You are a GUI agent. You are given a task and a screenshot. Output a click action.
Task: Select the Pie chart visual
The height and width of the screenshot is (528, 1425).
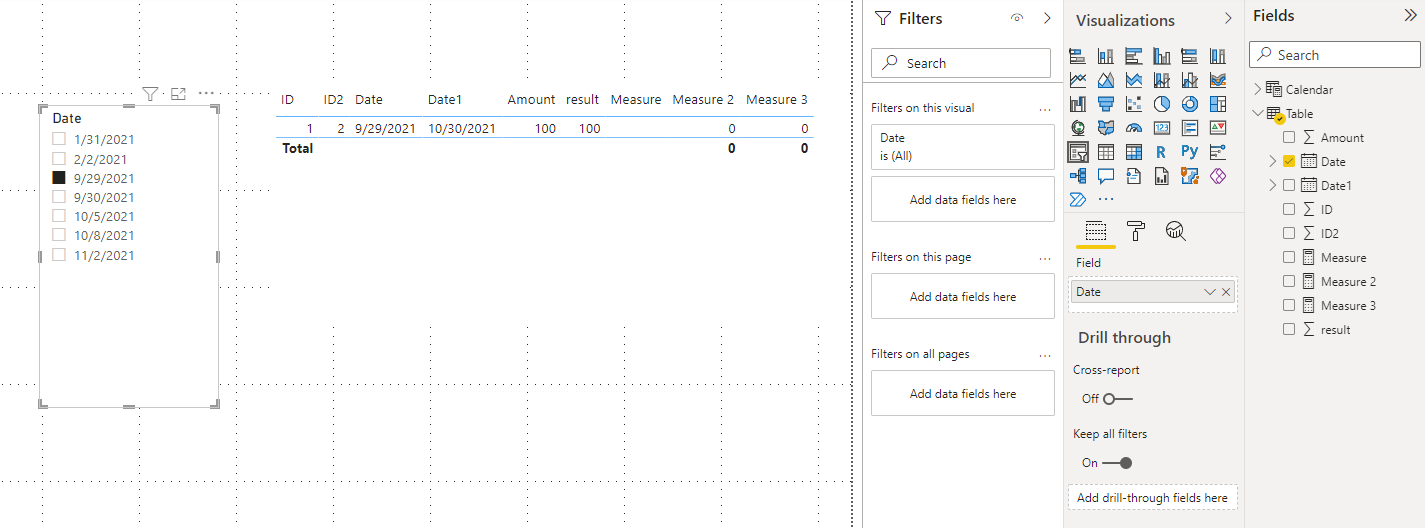(1162, 104)
